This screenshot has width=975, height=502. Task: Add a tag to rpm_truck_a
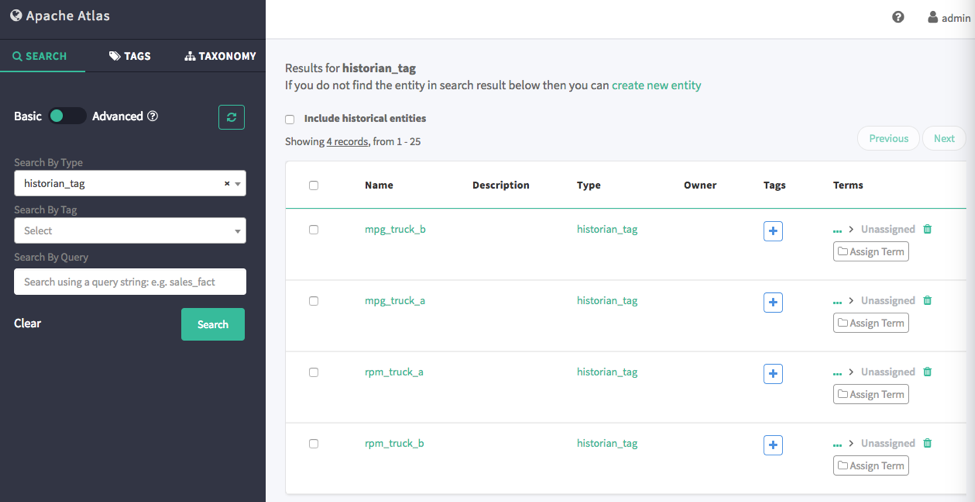pos(773,374)
